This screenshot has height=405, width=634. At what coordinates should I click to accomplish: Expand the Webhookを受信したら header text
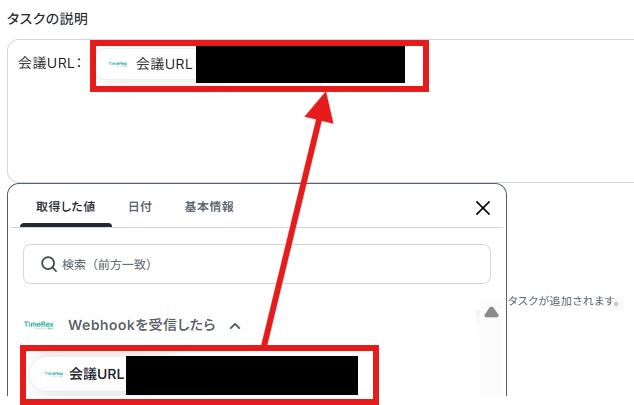pos(142,325)
